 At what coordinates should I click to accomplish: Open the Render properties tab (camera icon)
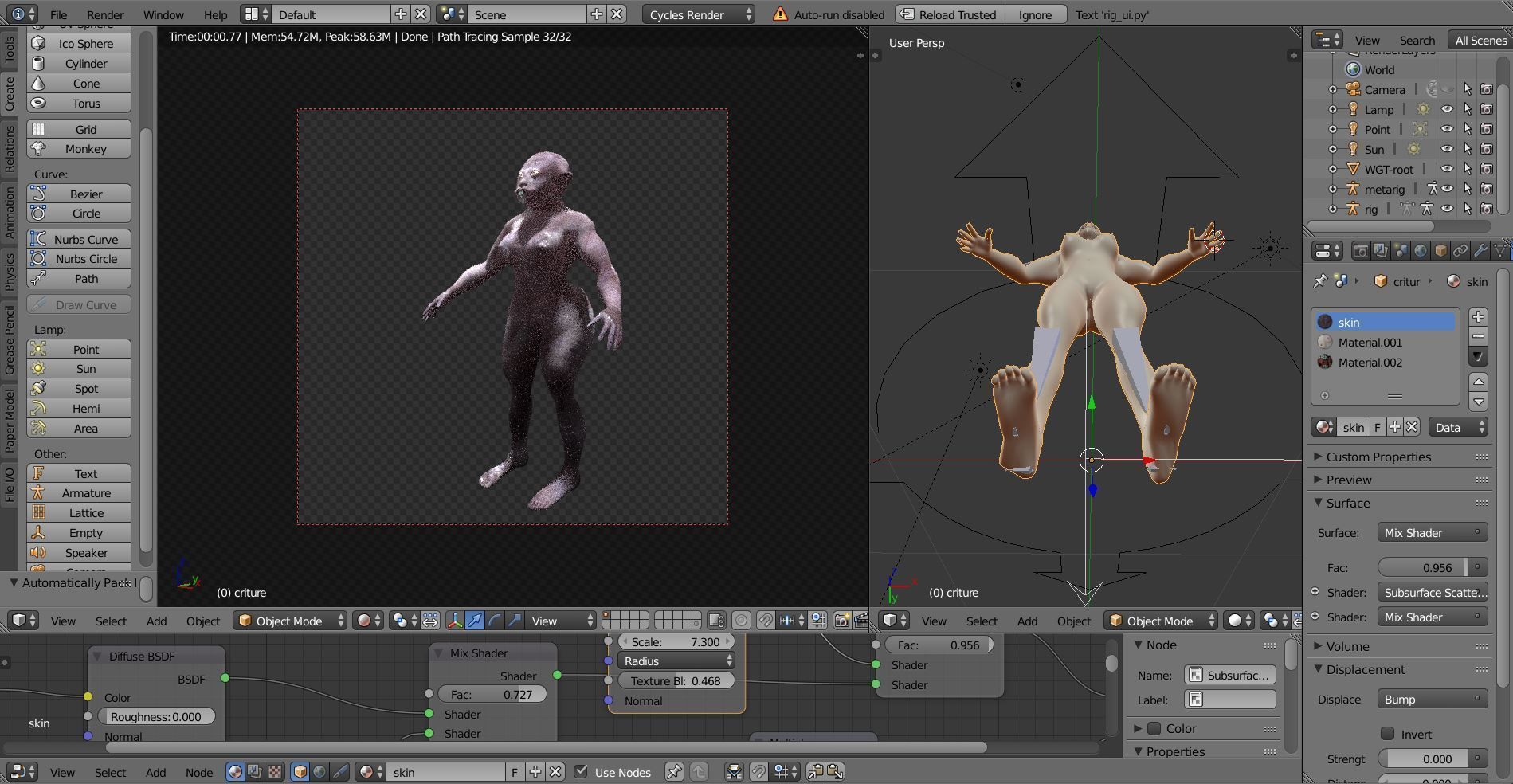point(1361,251)
